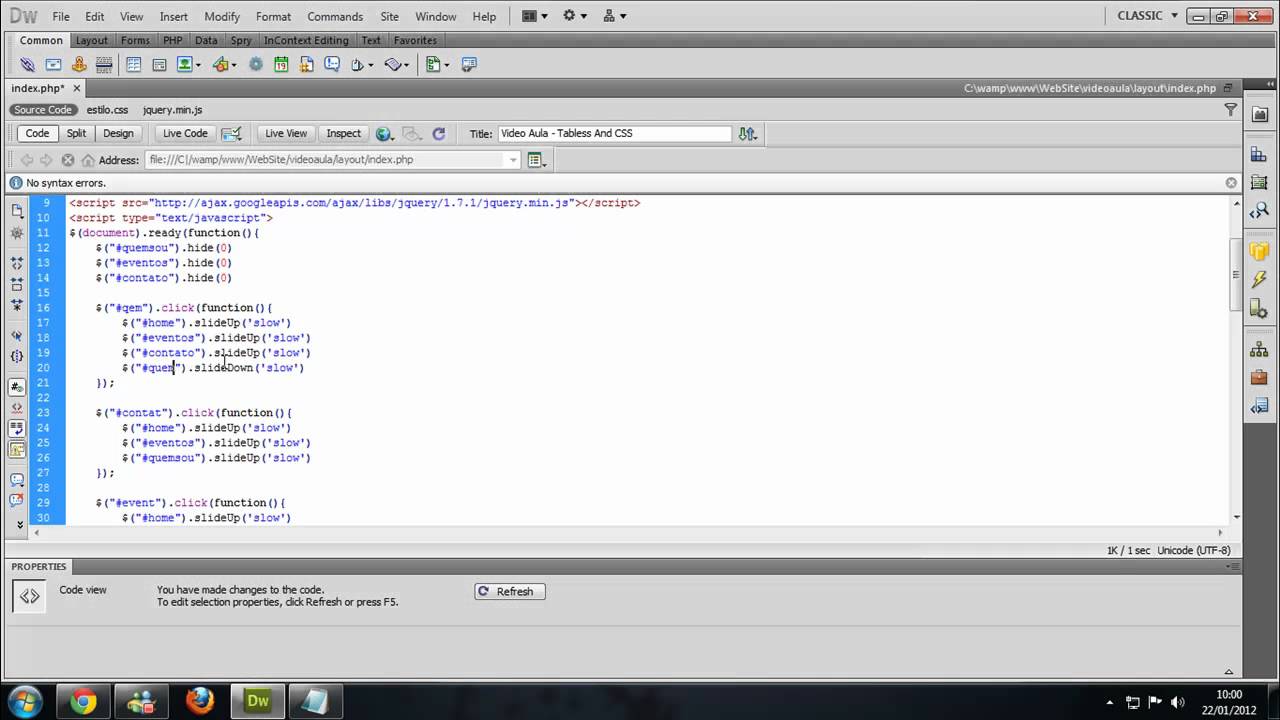1280x720 pixels.
Task: Toggle Line Numbers in coding toolbar
Action: pos(17,386)
